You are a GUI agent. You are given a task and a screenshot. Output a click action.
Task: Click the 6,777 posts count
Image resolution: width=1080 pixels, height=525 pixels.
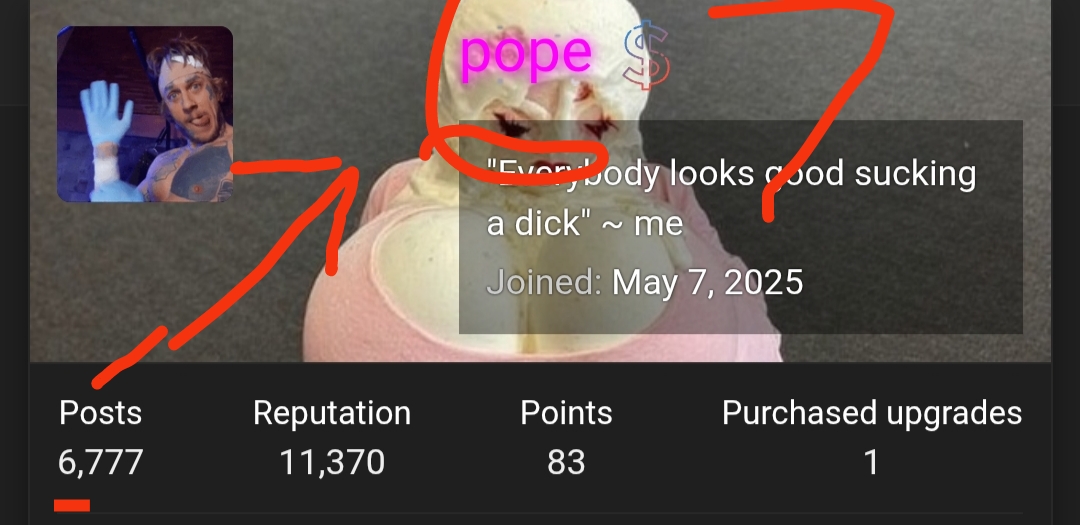click(x=101, y=462)
